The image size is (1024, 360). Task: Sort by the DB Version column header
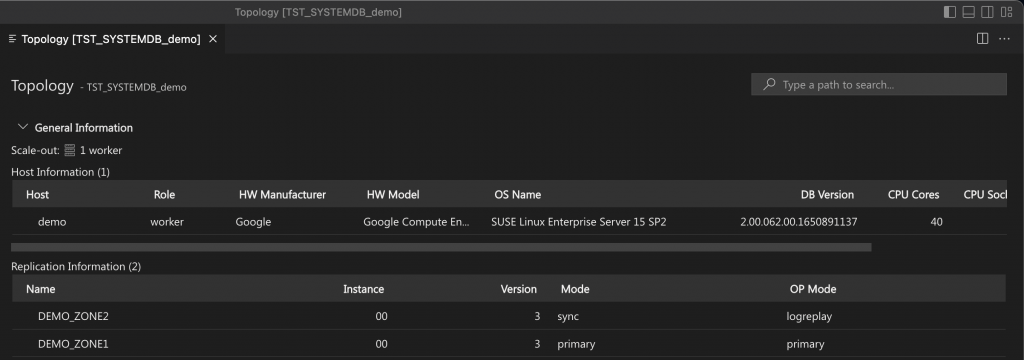[x=827, y=195]
